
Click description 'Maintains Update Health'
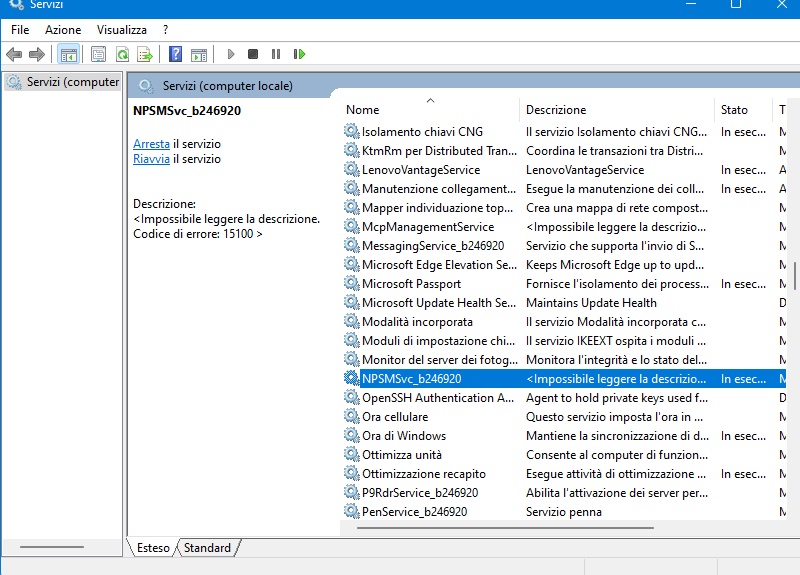[591, 303]
